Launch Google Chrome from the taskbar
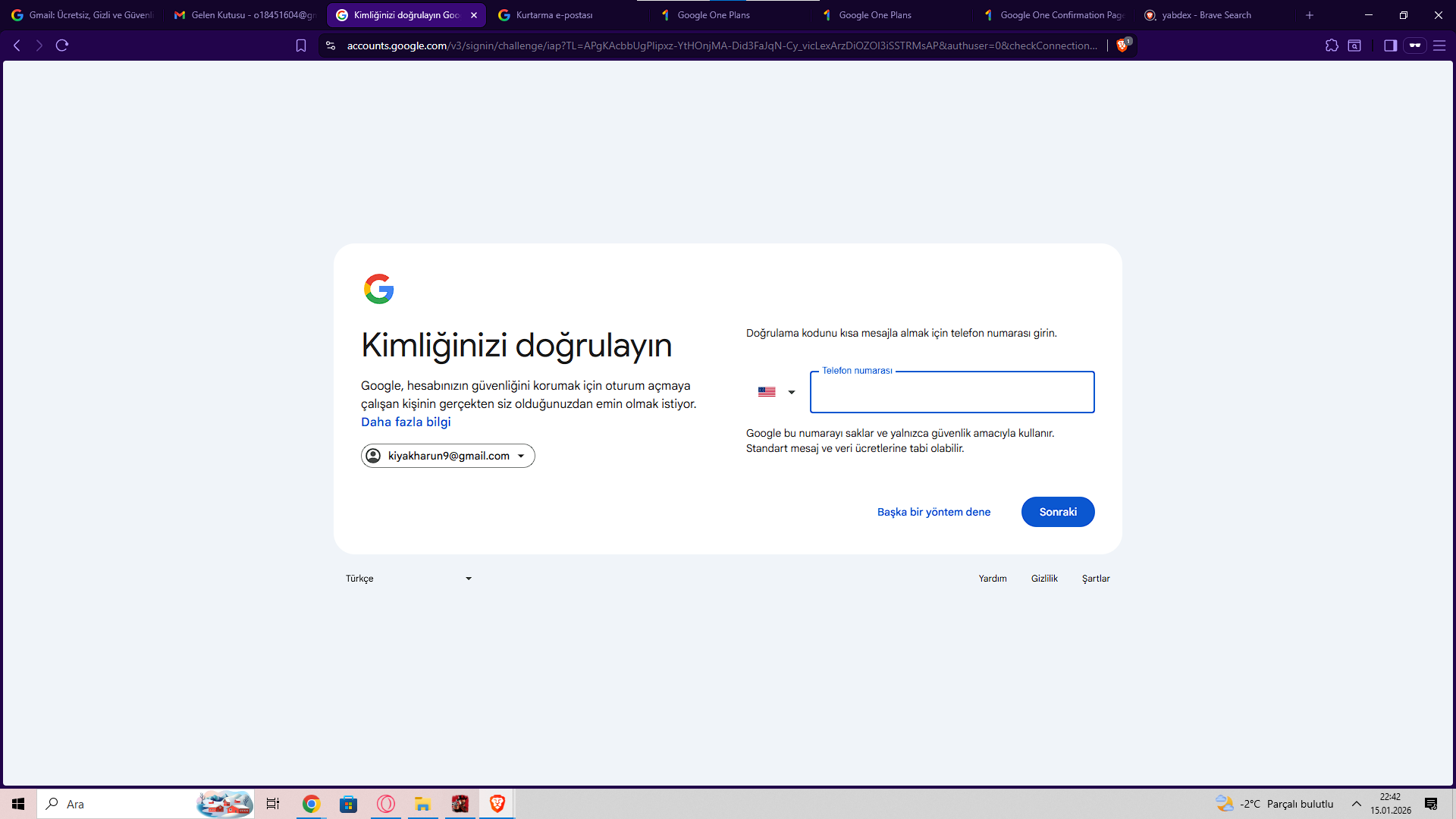 (311, 804)
